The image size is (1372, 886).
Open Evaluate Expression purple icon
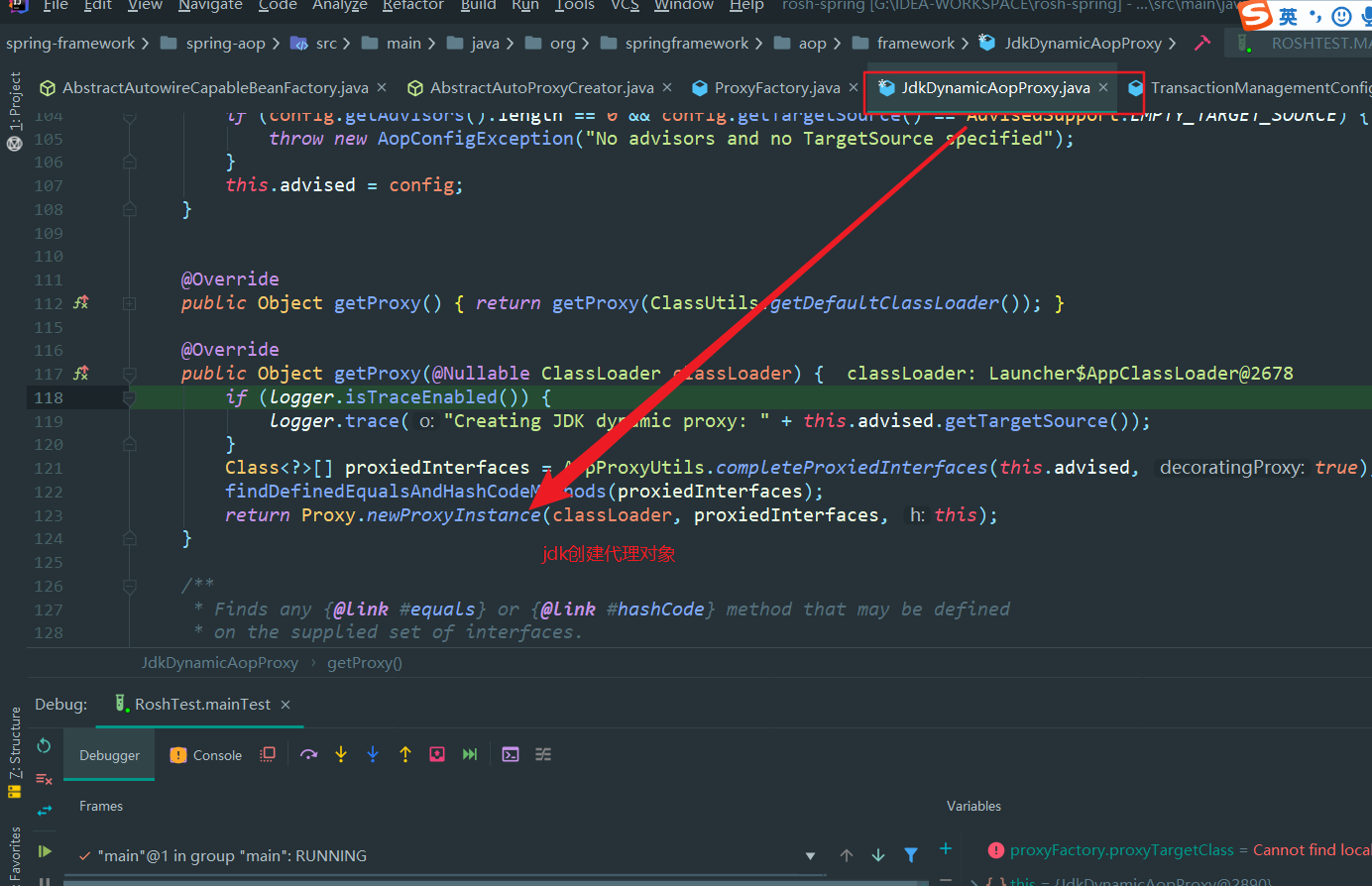coord(511,754)
